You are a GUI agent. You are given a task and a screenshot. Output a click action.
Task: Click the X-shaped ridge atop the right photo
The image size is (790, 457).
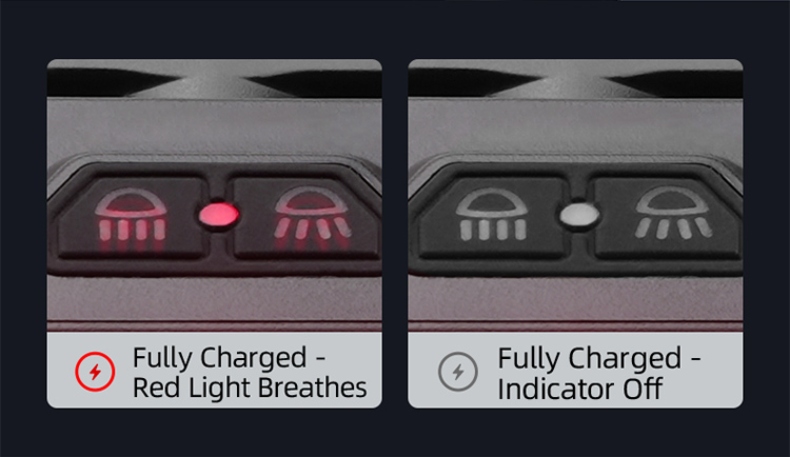(575, 82)
